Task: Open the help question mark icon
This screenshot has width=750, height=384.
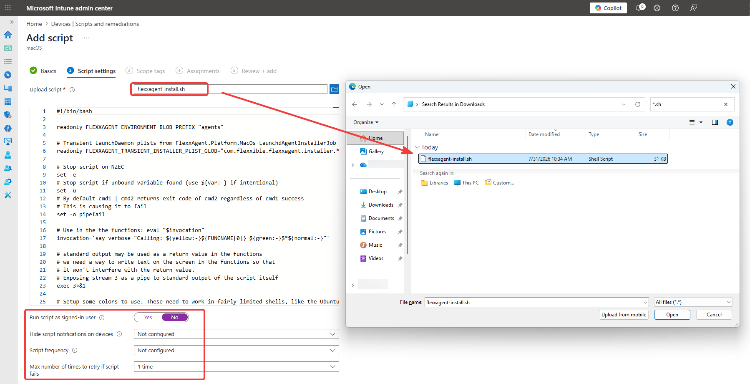Action: pos(675,8)
